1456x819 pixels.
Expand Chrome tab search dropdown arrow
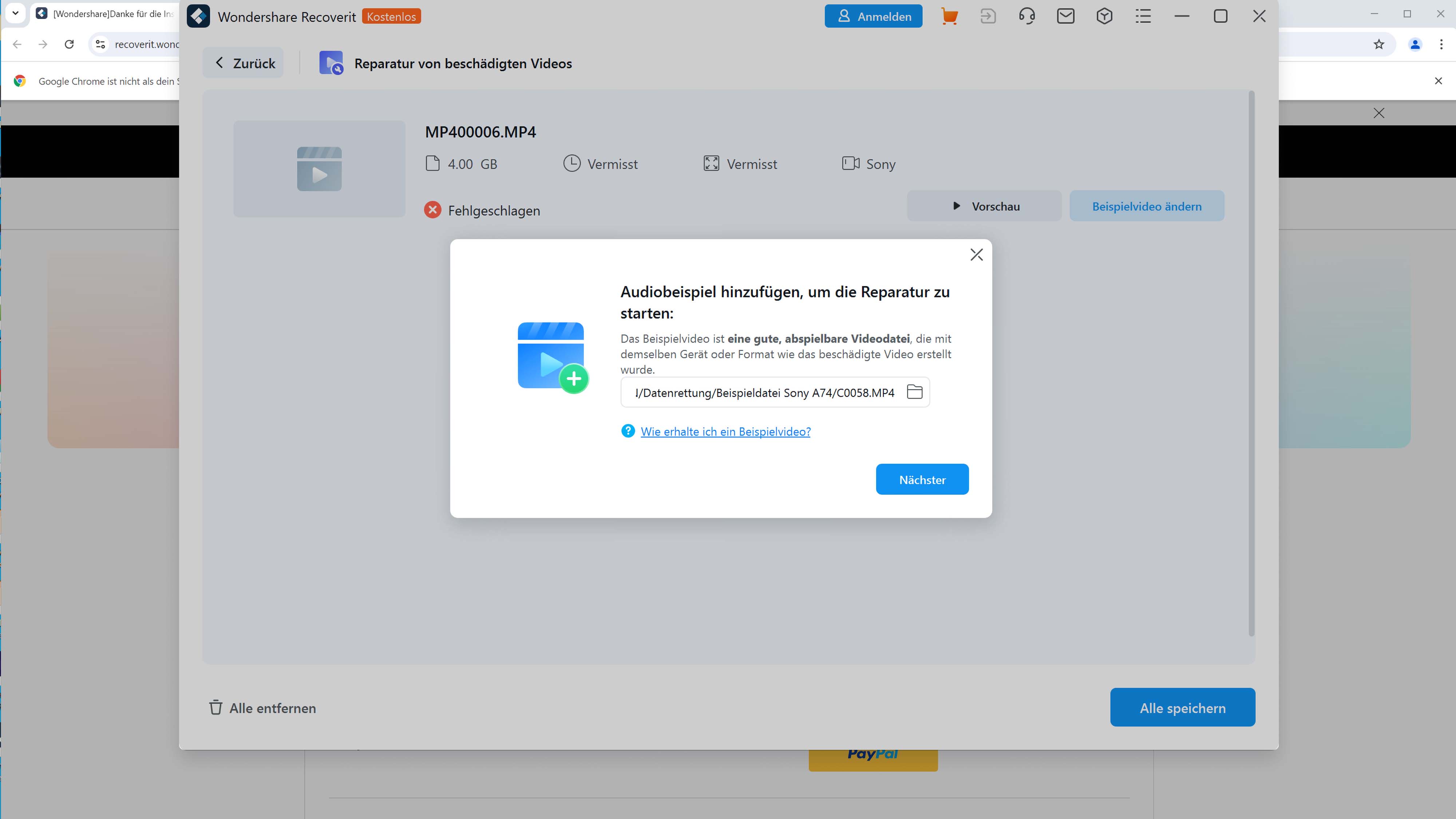(x=15, y=13)
